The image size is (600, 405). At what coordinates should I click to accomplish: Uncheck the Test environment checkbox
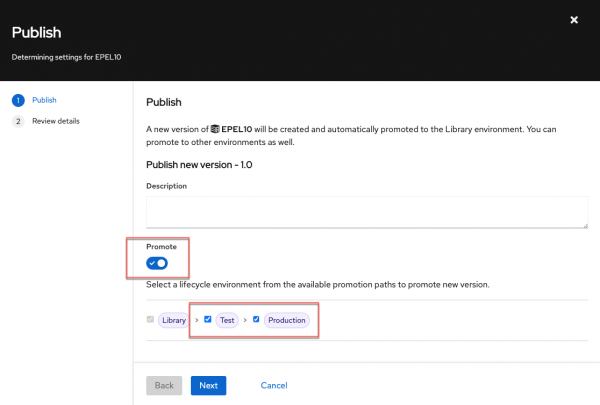[x=208, y=319]
